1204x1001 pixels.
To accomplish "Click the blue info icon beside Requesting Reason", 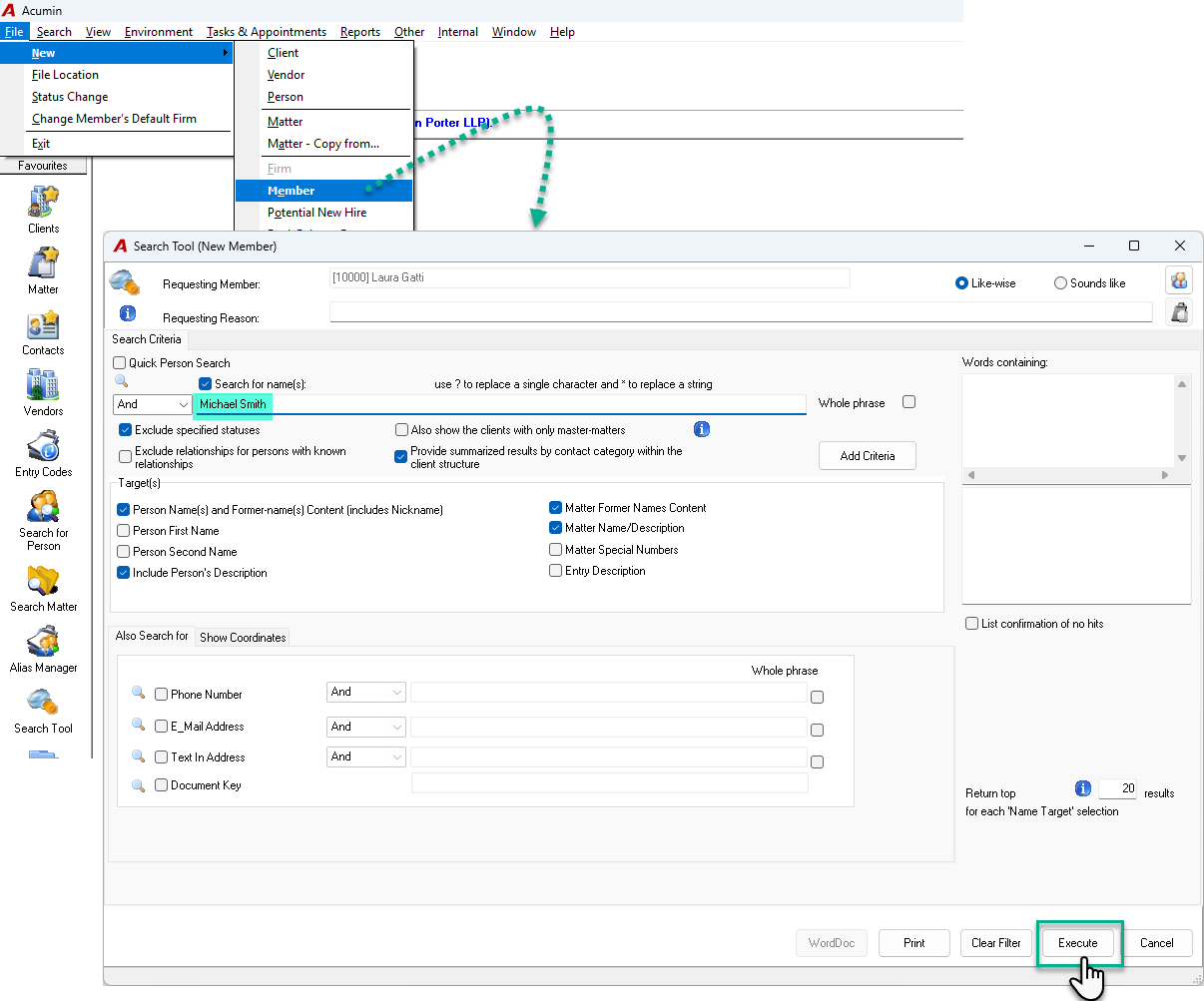I will pyautogui.click(x=128, y=313).
